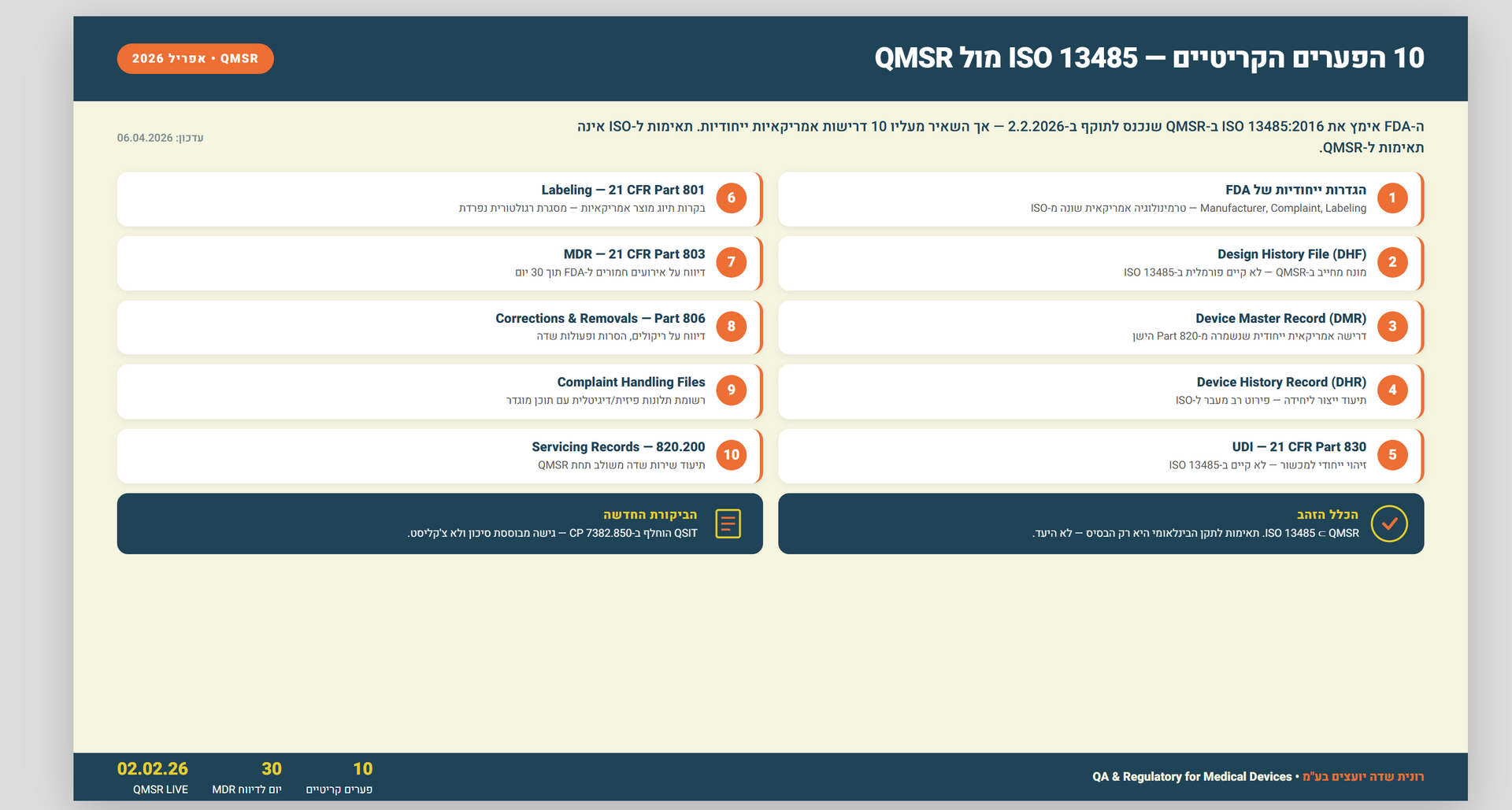The image size is (1512, 810).
Task: Select the circle icon numbered 2 beside Design History File
Action: tap(1392, 262)
